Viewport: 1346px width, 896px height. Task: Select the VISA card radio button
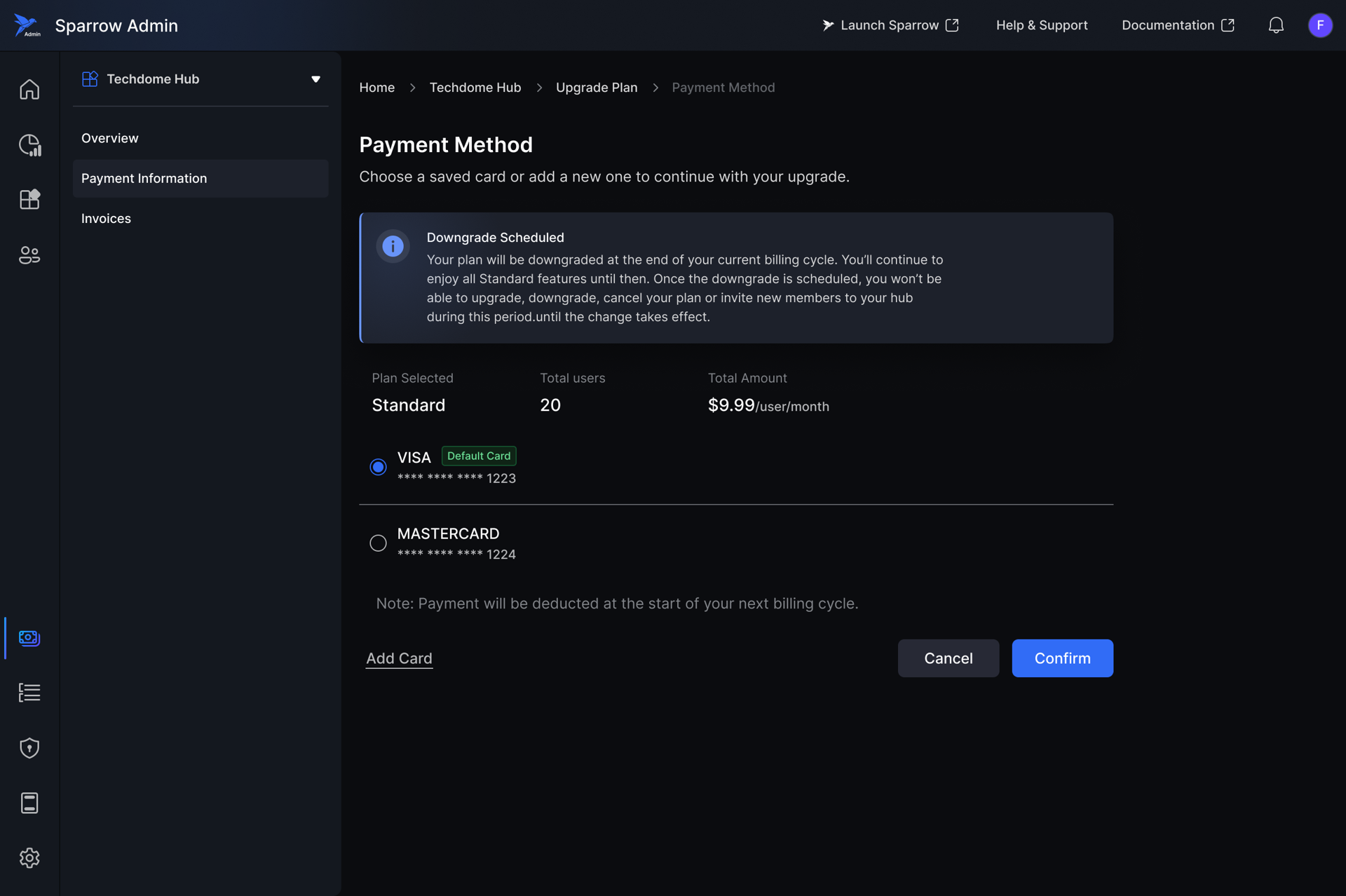[x=378, y=467]
